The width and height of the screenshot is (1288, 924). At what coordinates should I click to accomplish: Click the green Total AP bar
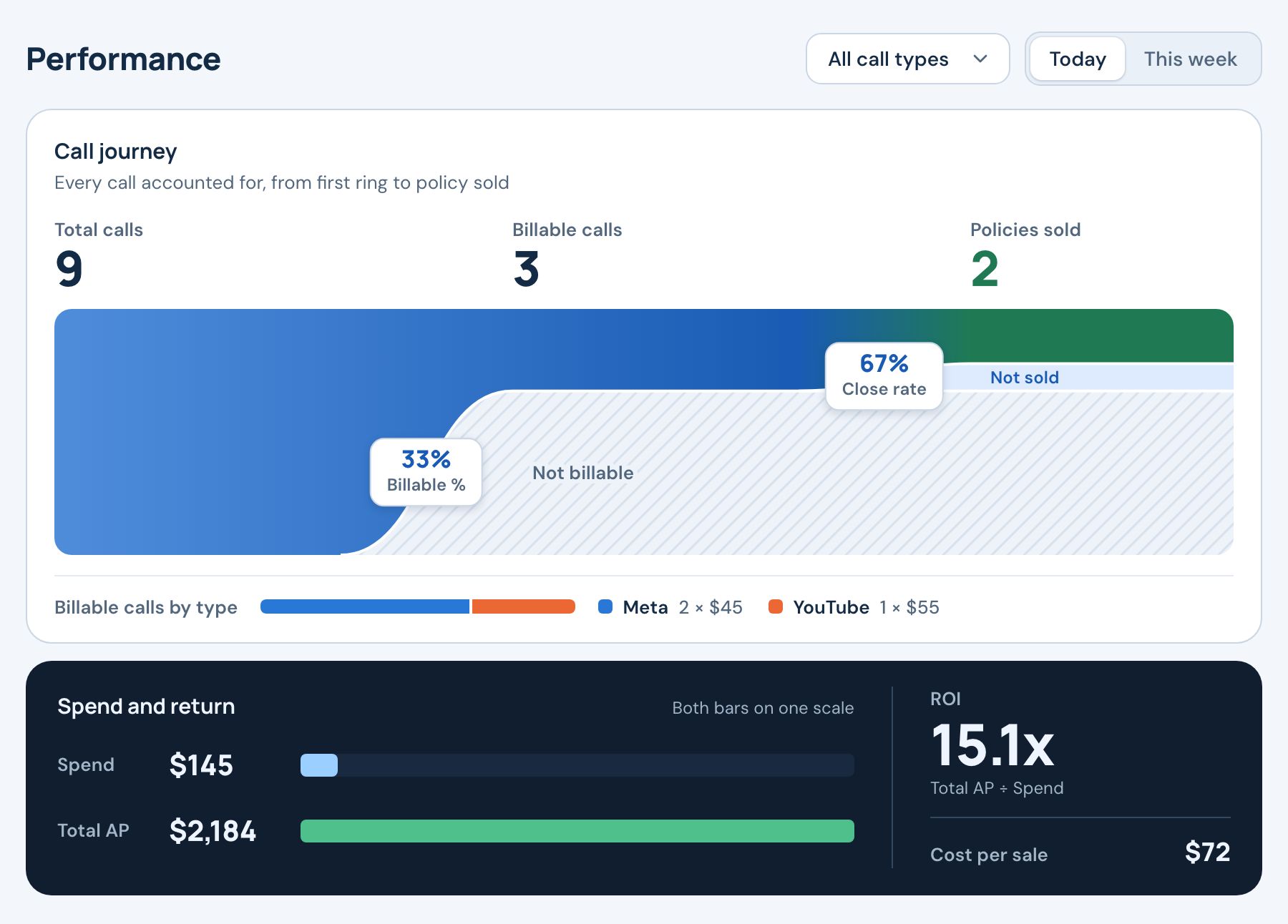click(577, 831)
